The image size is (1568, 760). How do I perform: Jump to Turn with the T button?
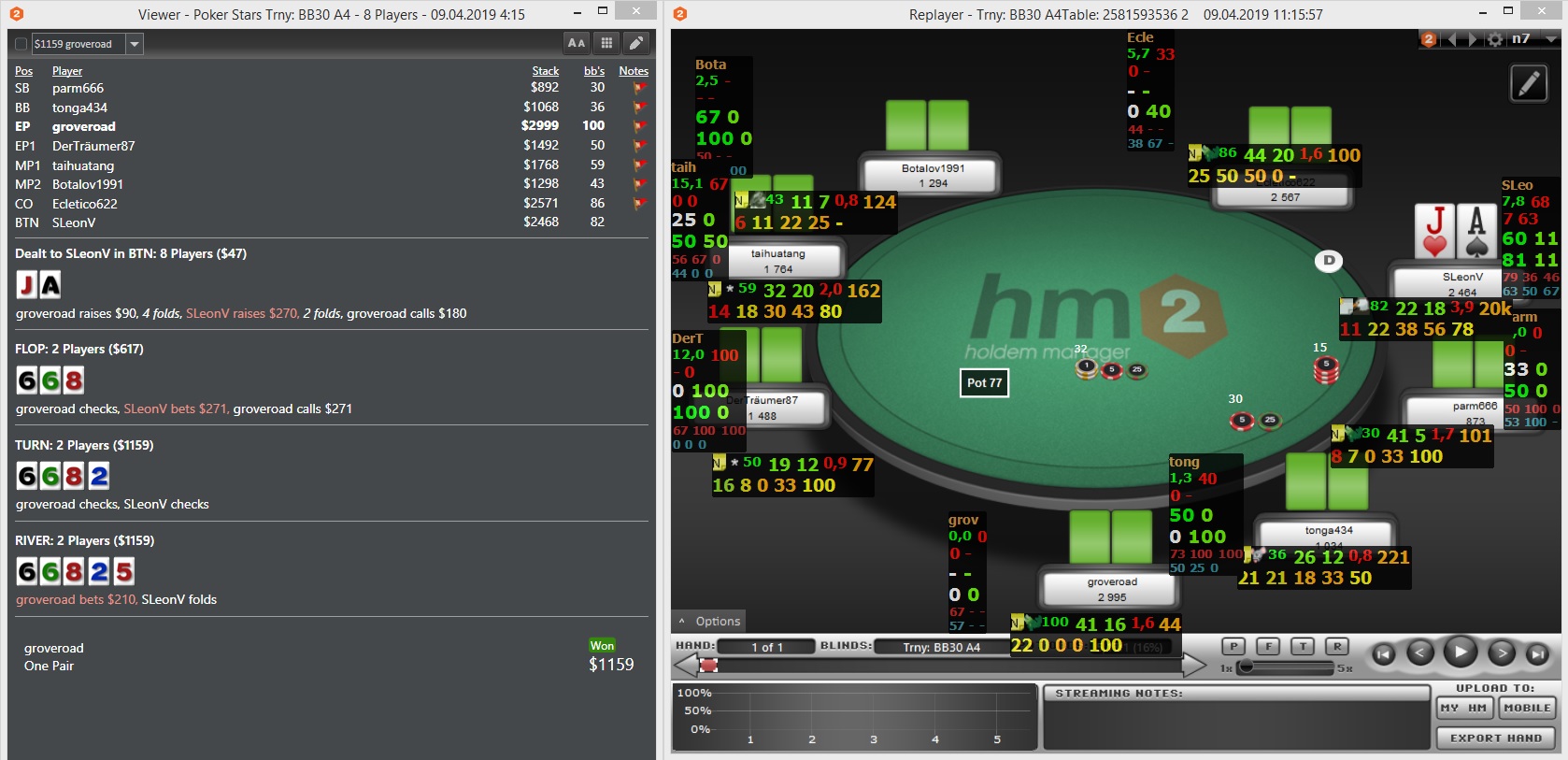click(x=1303, y=646)
